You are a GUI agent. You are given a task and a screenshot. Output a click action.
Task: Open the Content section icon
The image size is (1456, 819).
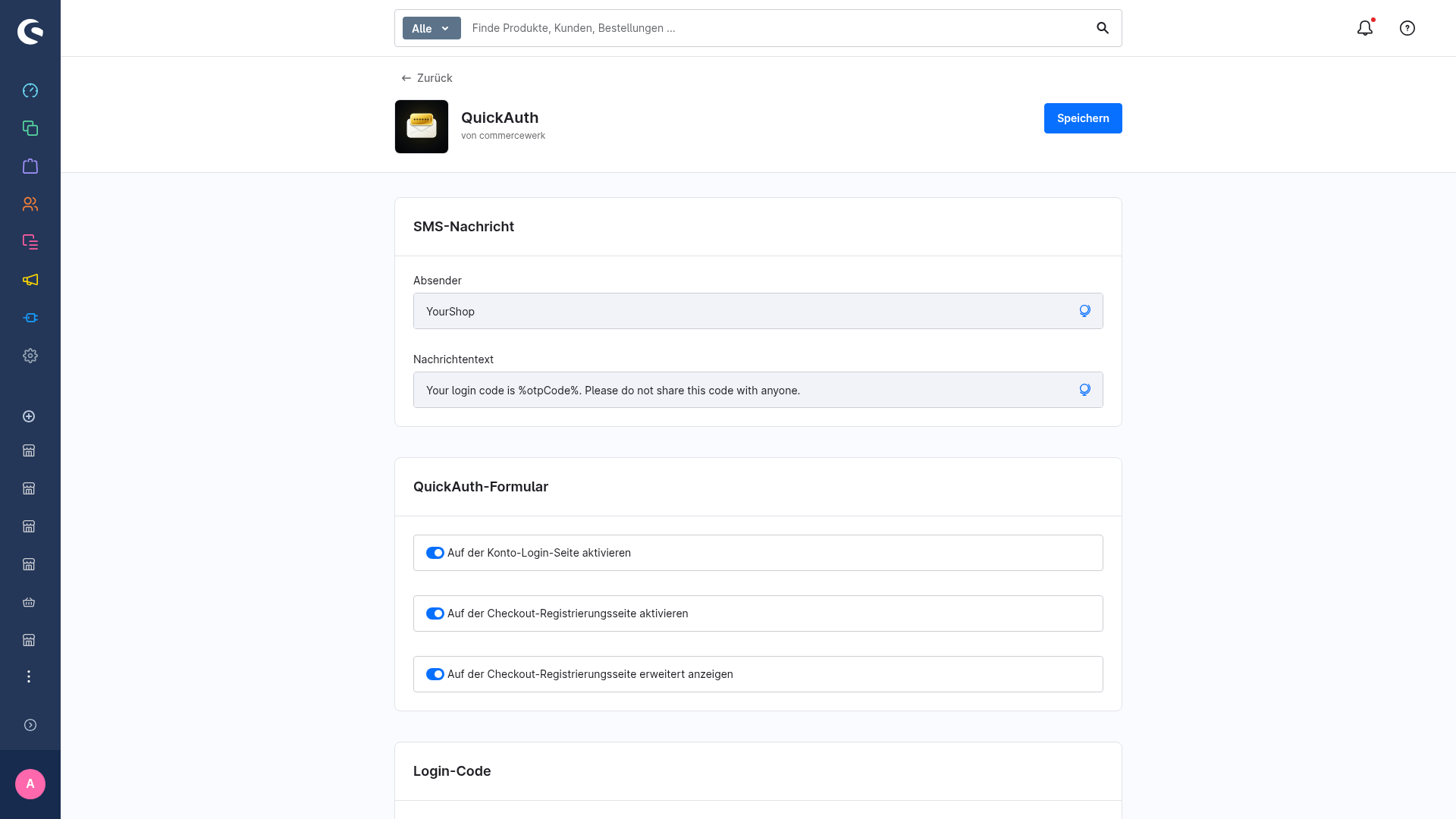30,242
